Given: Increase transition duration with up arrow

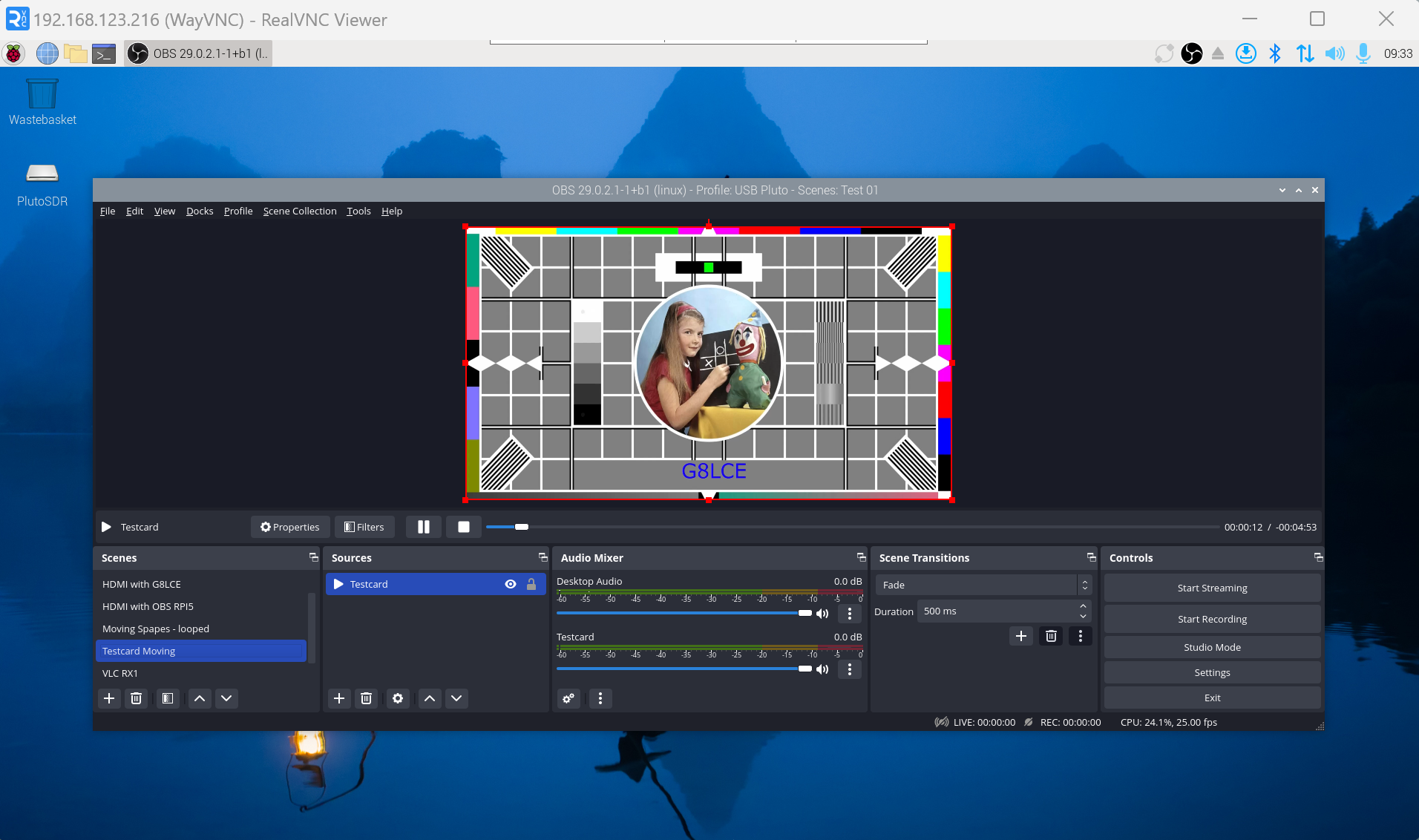Looking at the screenshot, I should point(1084,606).
